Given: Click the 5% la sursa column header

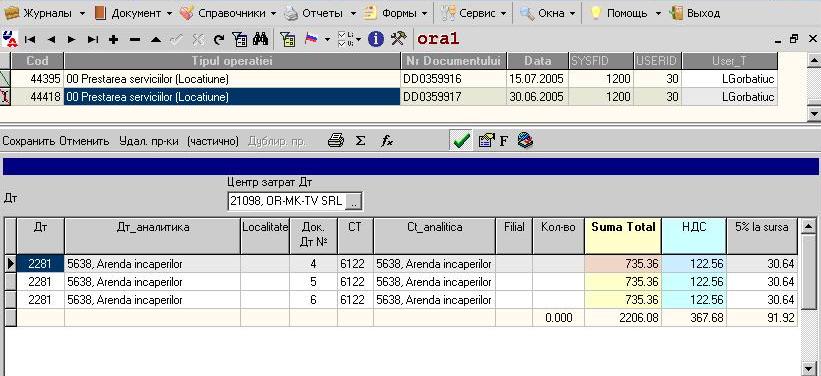Looking at the screenshot, I should tap(762, 236).
